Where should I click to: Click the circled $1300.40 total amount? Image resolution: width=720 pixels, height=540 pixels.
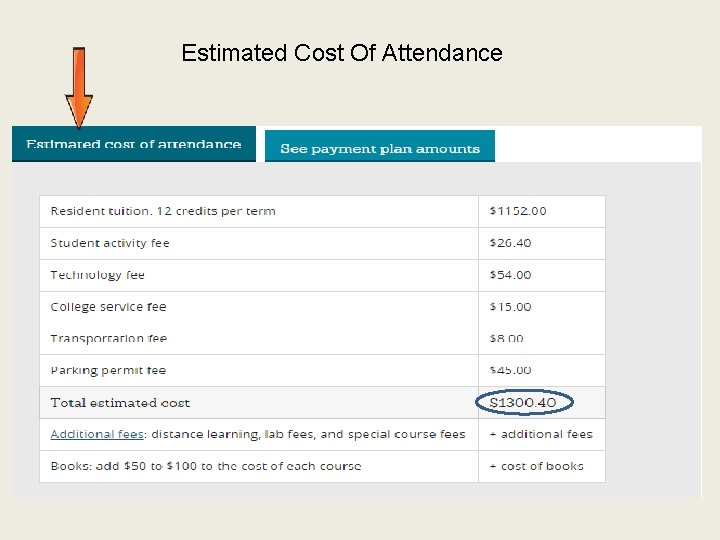[x=524, y=403]
